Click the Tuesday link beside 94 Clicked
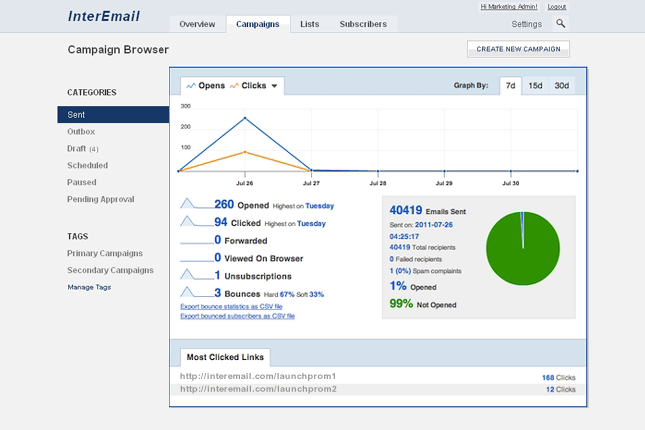The height and width of the screenshot is (430, 645). point(311,223)
